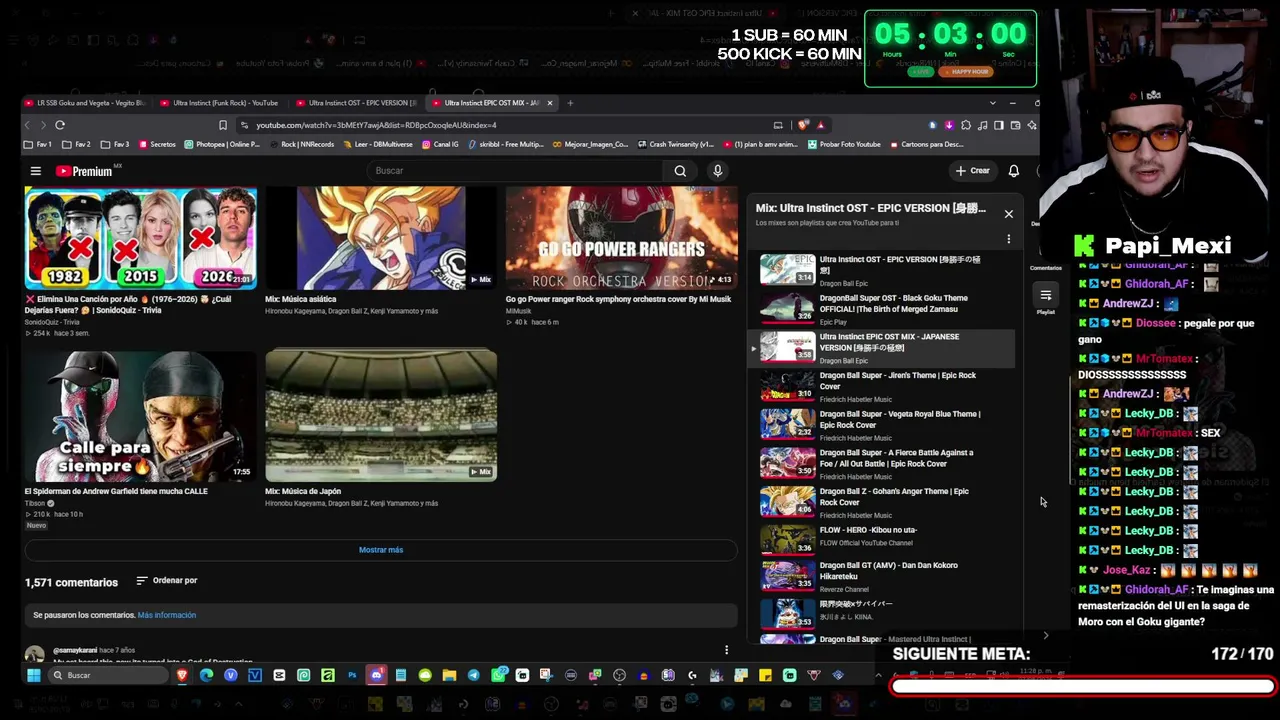Start voice search with the microphone icon
This screenshot has height=720, width=1280.
tap(717, 171)
